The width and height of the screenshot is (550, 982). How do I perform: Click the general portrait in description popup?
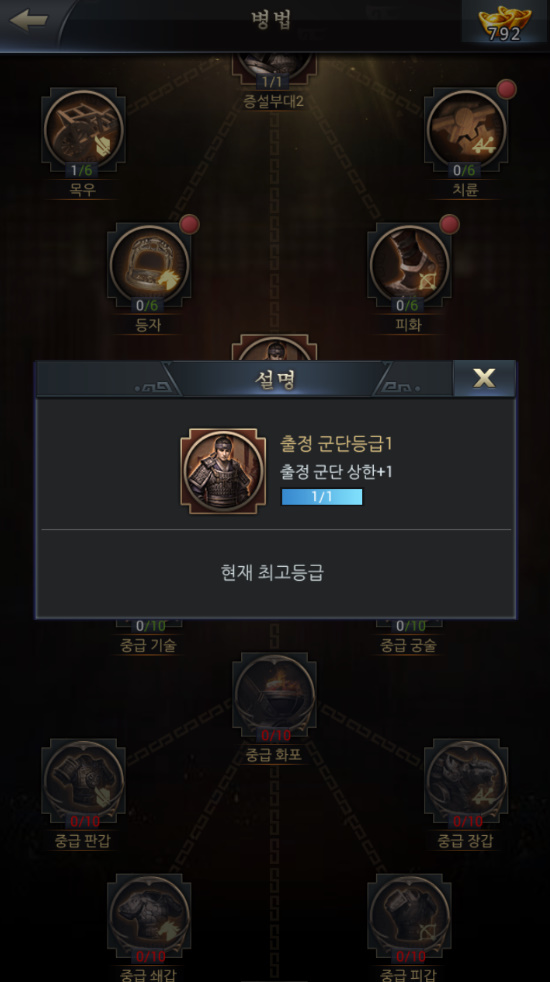(x=223, y=471)
